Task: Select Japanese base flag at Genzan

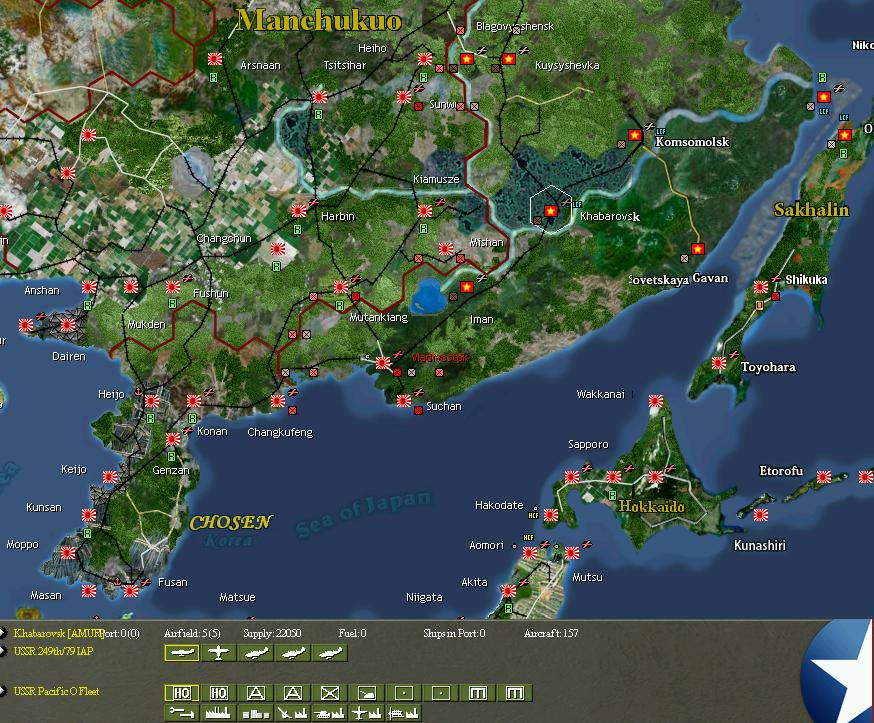Action: tap(173, 439)
